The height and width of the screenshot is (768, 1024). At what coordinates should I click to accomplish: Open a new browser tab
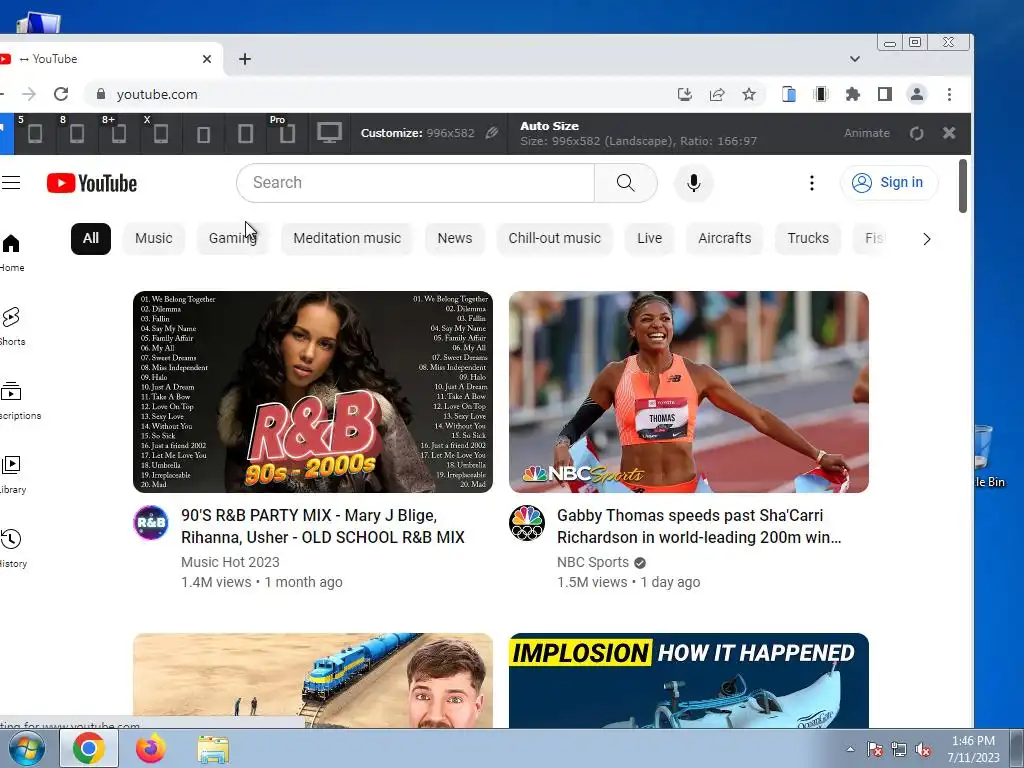click(x=245, y=59)
